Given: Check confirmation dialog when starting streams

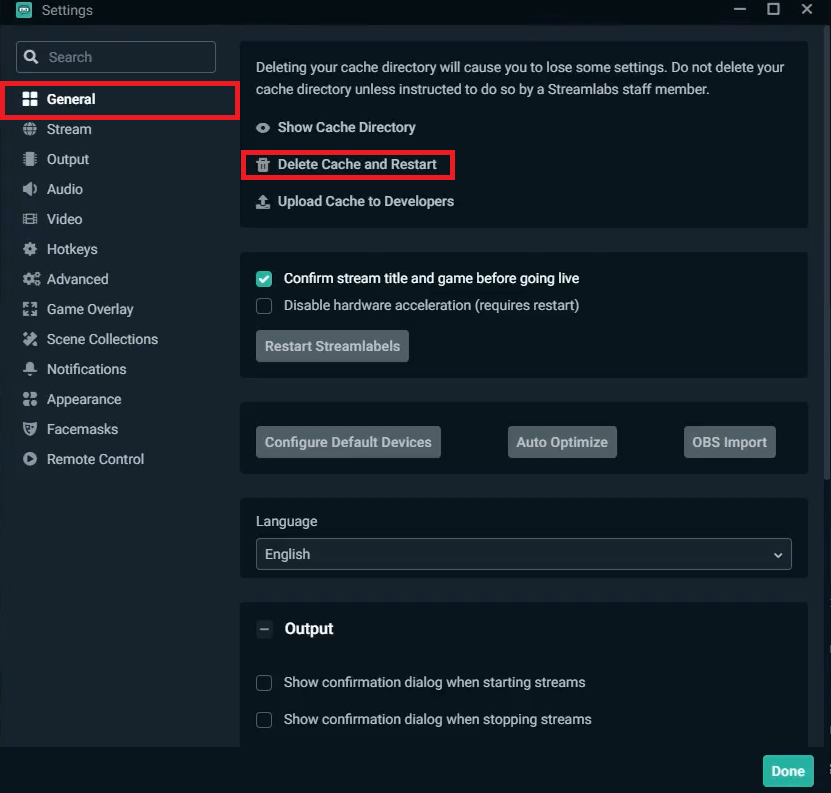Looking at the screenshot, I should pyautogui.click(x=264, y=683).
